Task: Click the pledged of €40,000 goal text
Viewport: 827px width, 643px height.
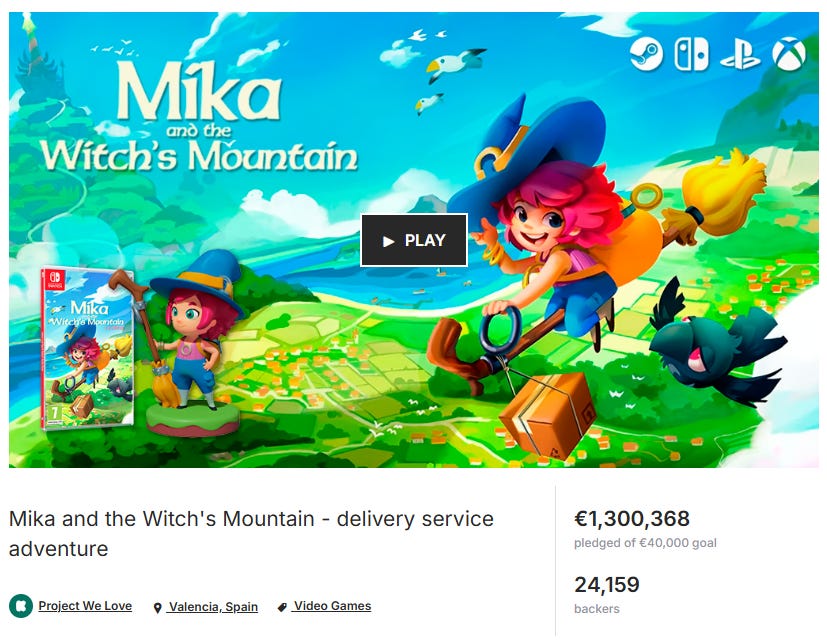Action: tap(645, 543)
